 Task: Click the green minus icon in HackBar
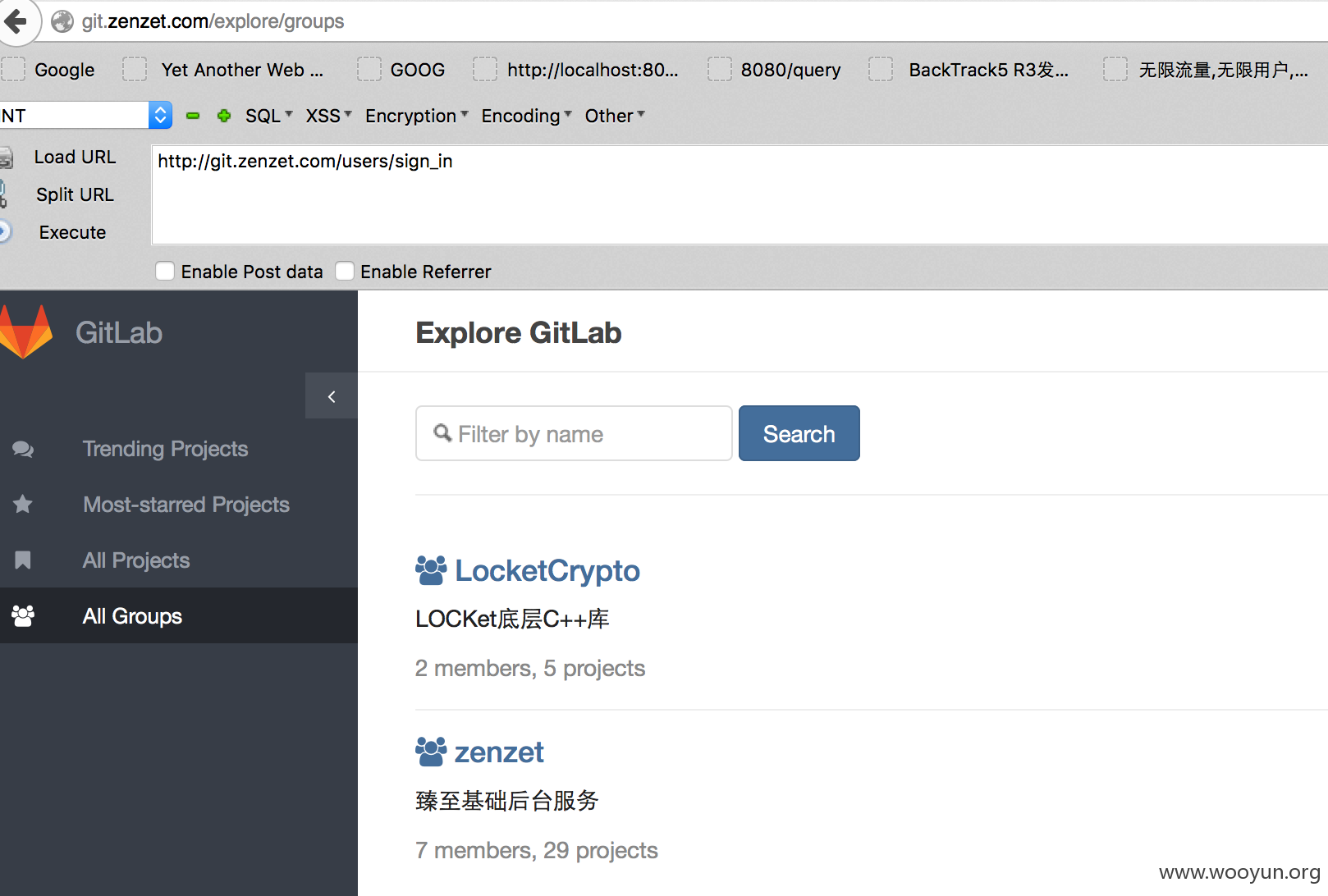[x=193, y=116]
